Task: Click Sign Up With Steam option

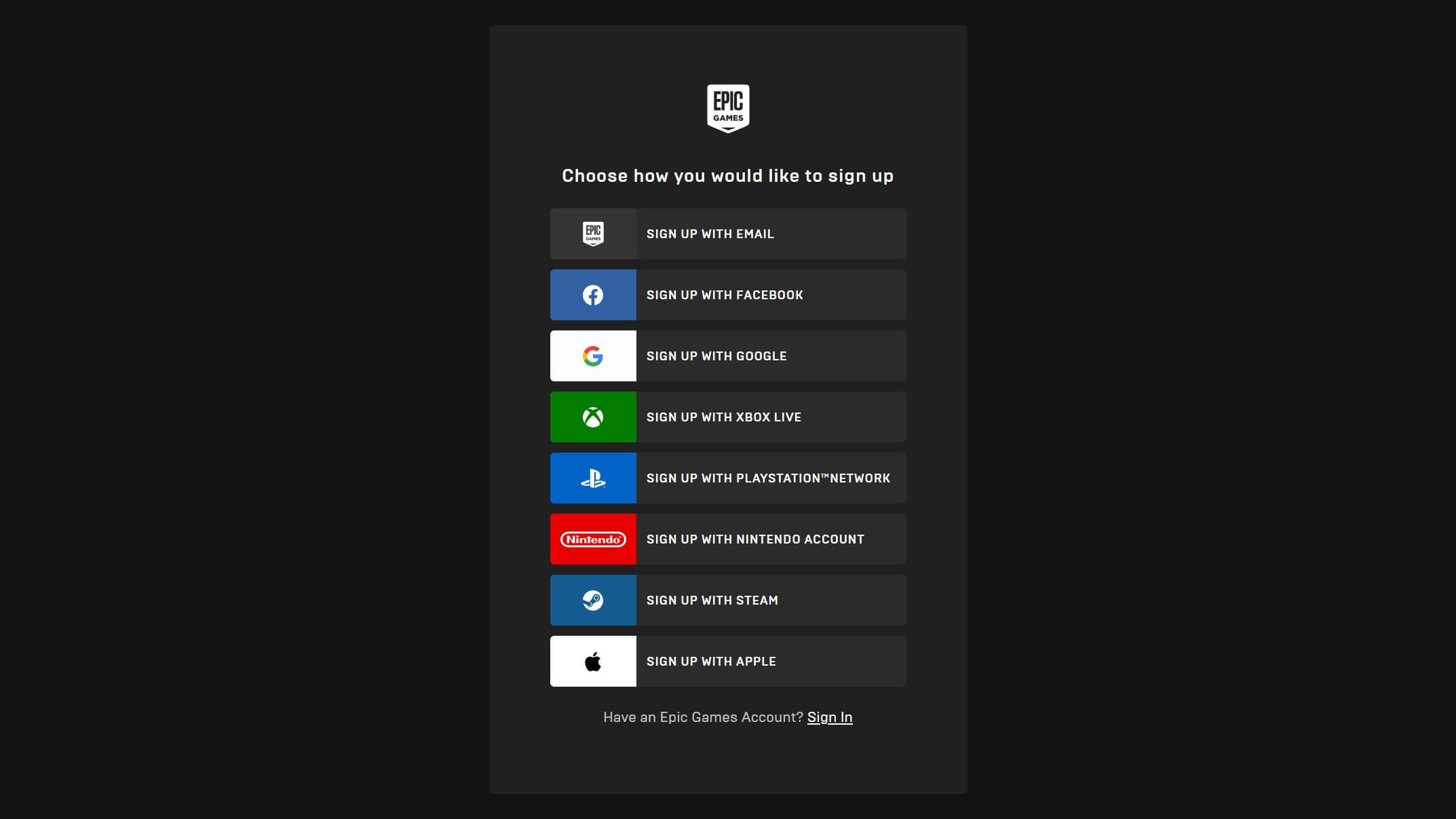Action: click(x=728, y=600)
